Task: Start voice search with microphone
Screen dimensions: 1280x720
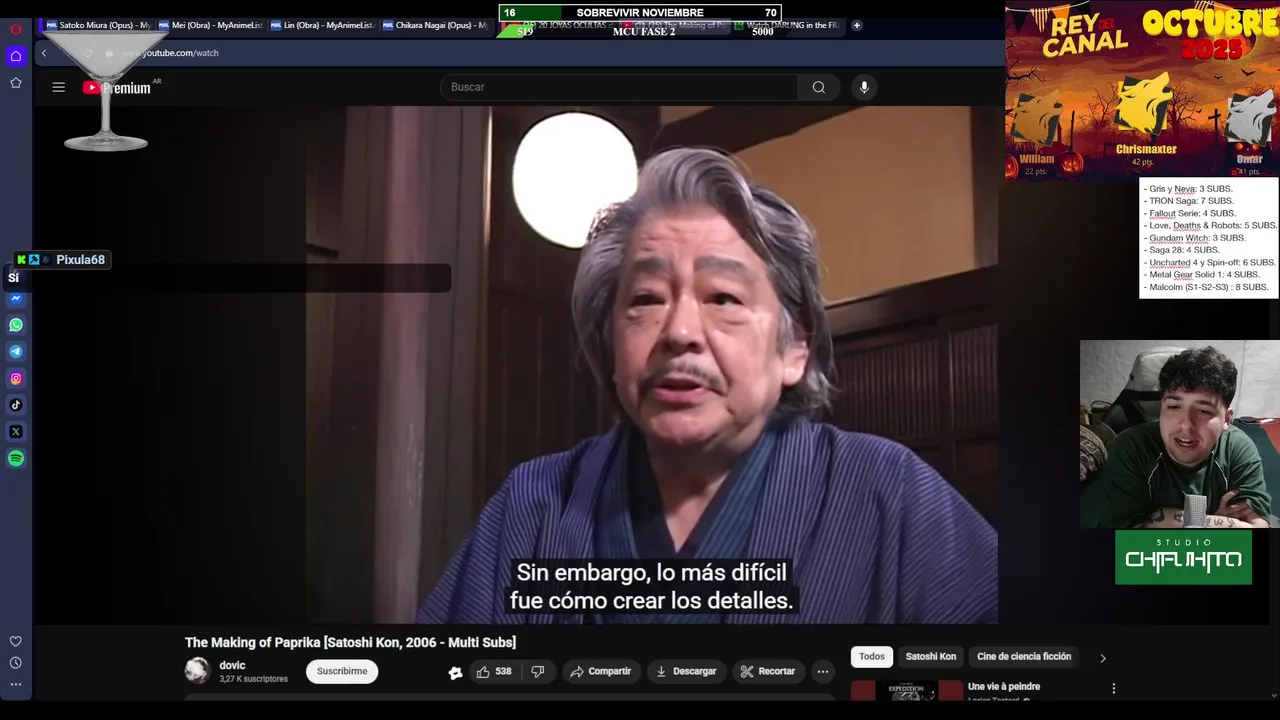Action: [x=864, y=87]
